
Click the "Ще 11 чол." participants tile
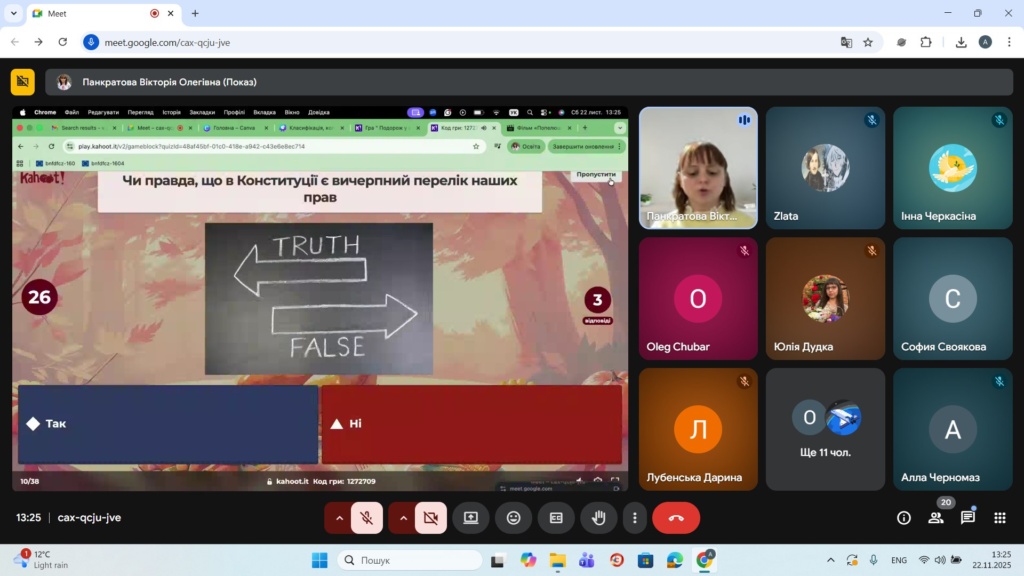tap(825, 429)
